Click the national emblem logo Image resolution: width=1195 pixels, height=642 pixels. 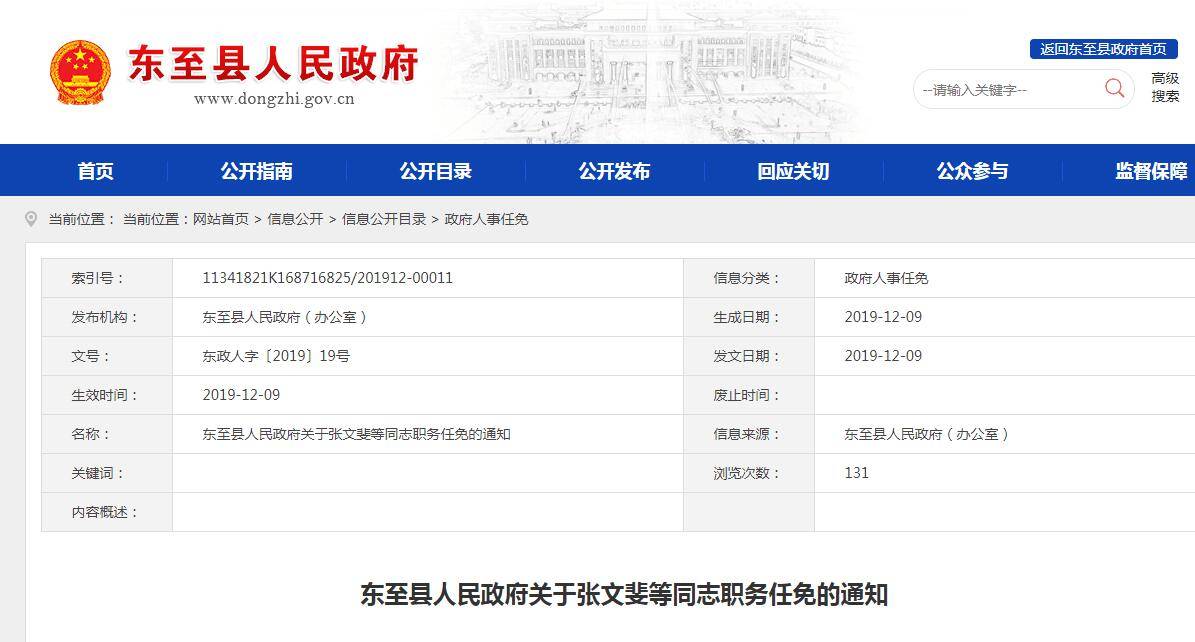80,73
